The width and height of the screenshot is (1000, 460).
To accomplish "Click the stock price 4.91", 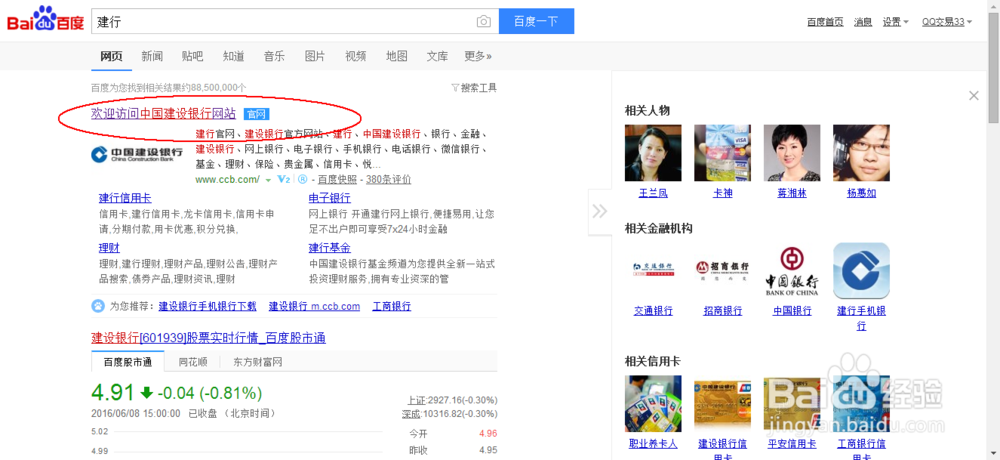I will click(x=113, y=392).
